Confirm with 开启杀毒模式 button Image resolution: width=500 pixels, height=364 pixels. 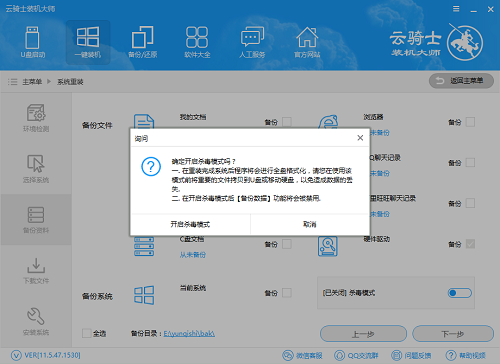tap(190, 224)
